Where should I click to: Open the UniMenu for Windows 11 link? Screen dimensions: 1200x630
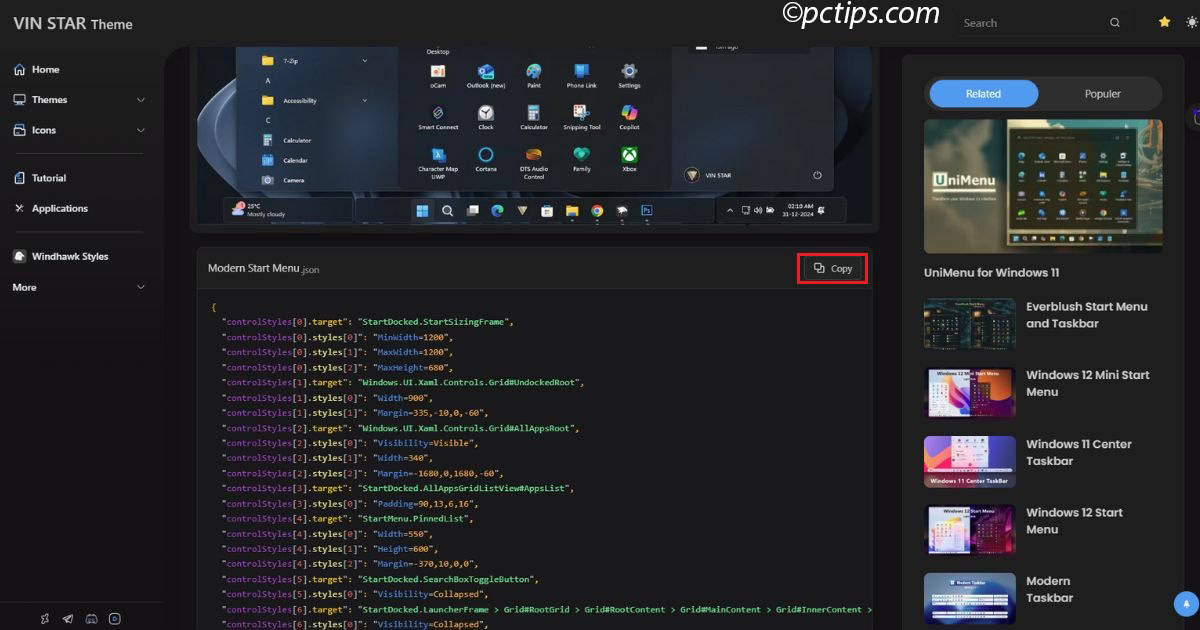(x=991, y=272)
